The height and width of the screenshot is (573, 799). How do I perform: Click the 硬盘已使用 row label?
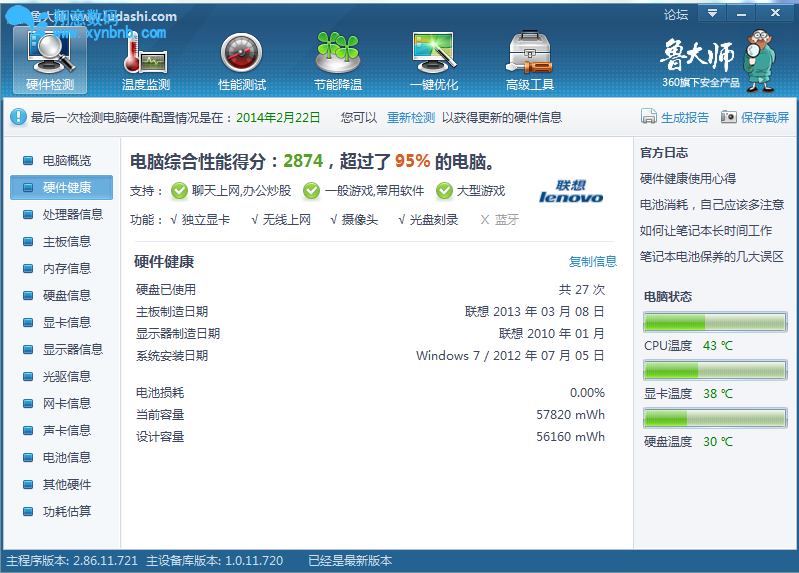coord(166,290)
